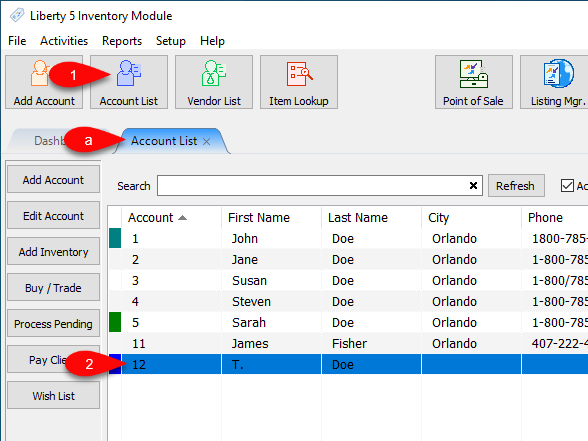Close the Account List tab
588x441 pixels.
(206, 141)
